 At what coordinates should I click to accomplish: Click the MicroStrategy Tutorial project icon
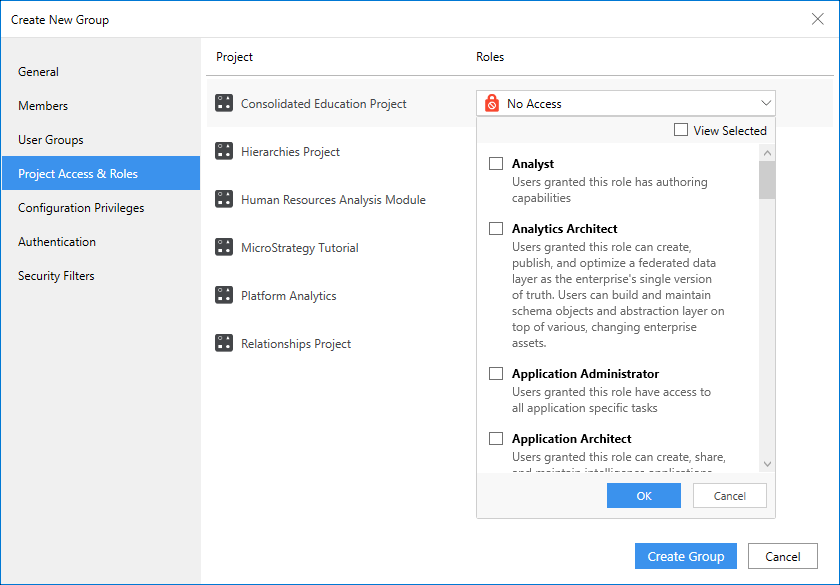[224, 247]
